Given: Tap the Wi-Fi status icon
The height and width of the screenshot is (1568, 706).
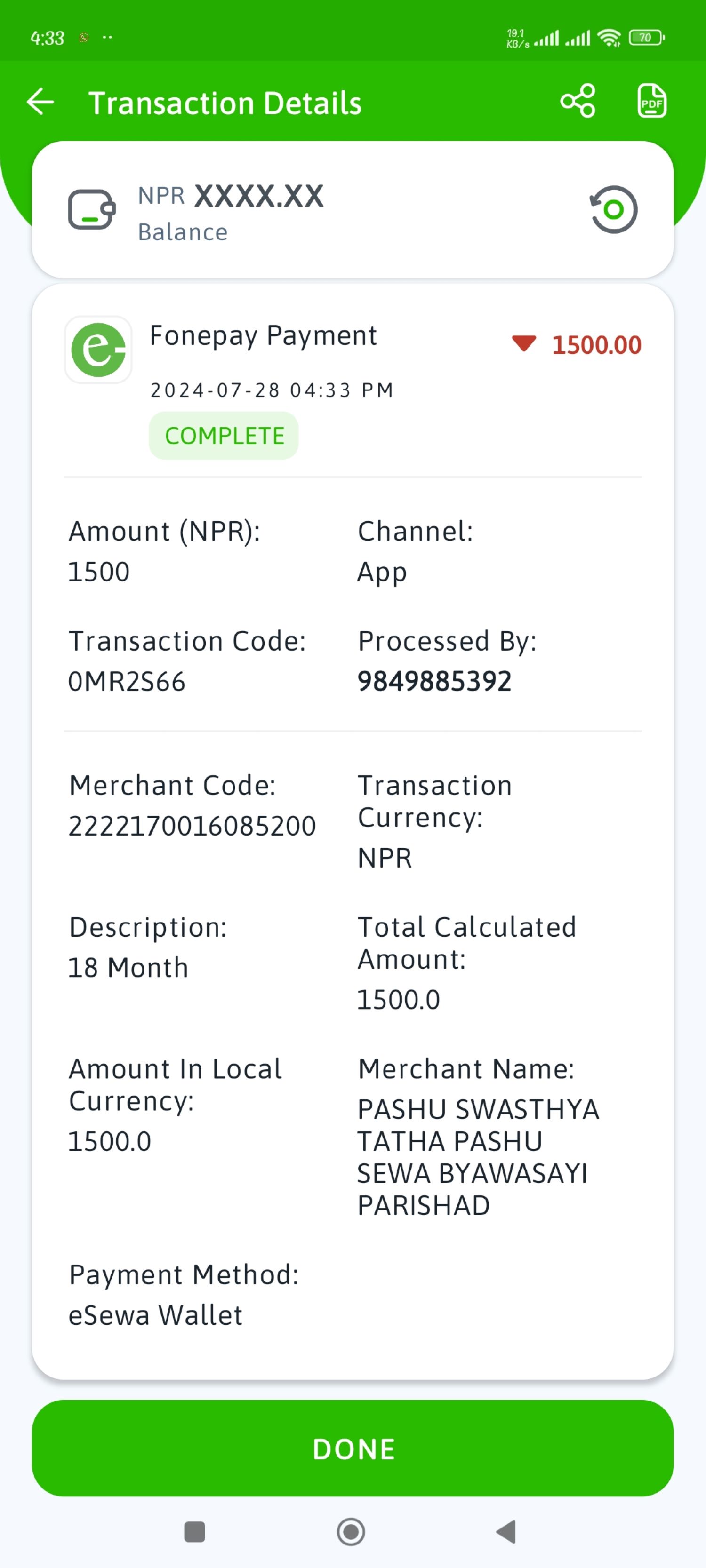Looking at the screenshot, I should point(609,38).
